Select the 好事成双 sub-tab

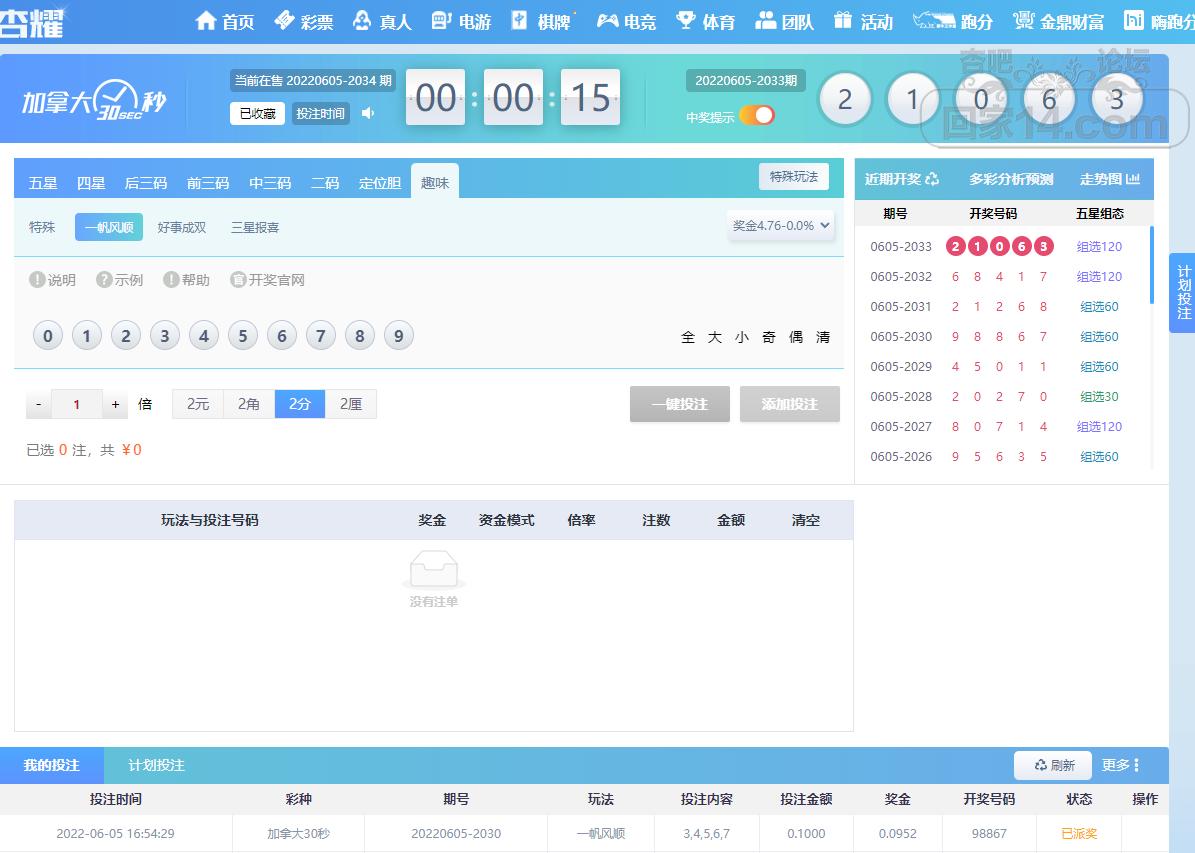coord(182,227)
